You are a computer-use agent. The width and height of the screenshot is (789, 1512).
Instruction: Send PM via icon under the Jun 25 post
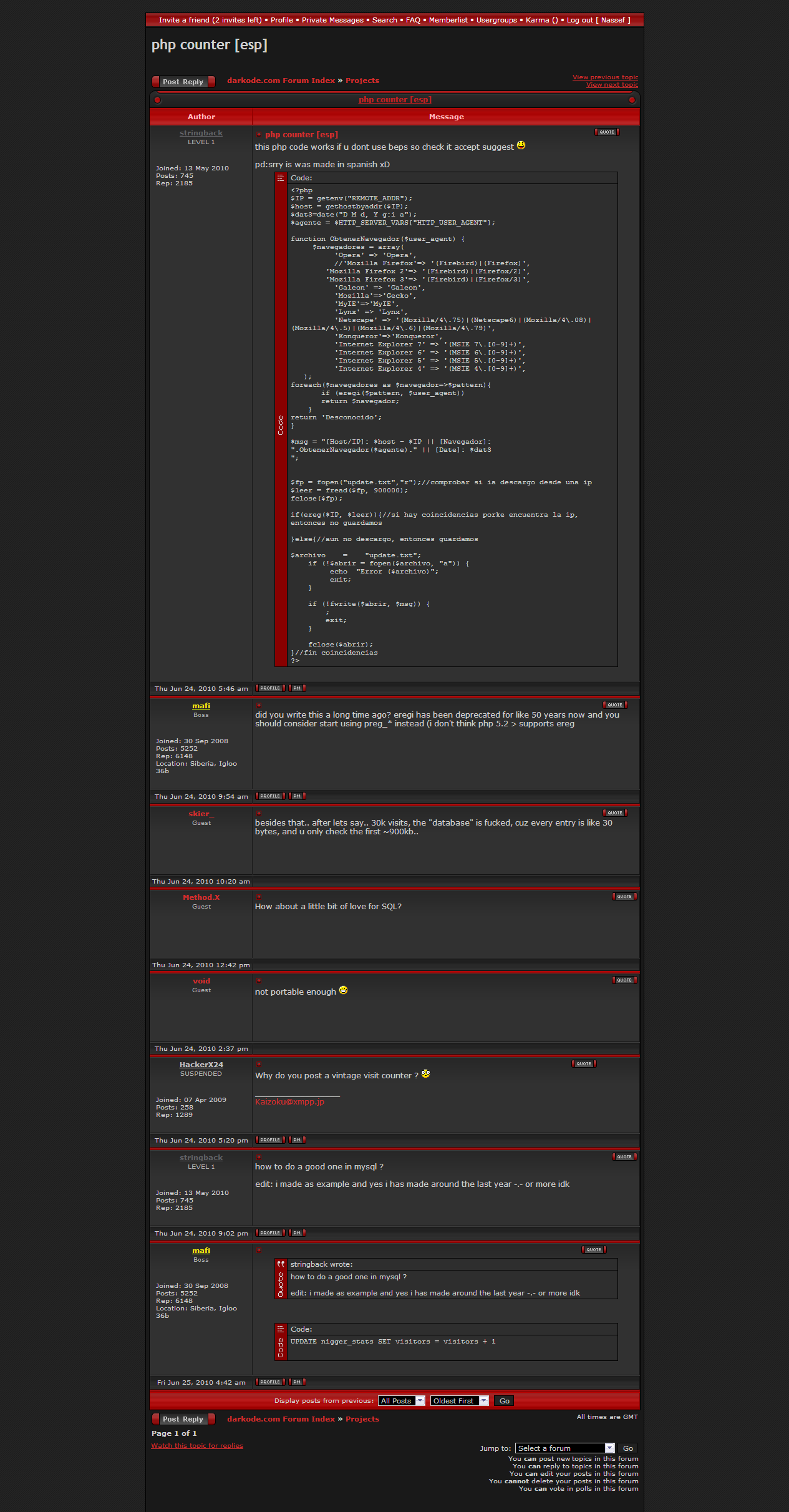point(297,1382)
